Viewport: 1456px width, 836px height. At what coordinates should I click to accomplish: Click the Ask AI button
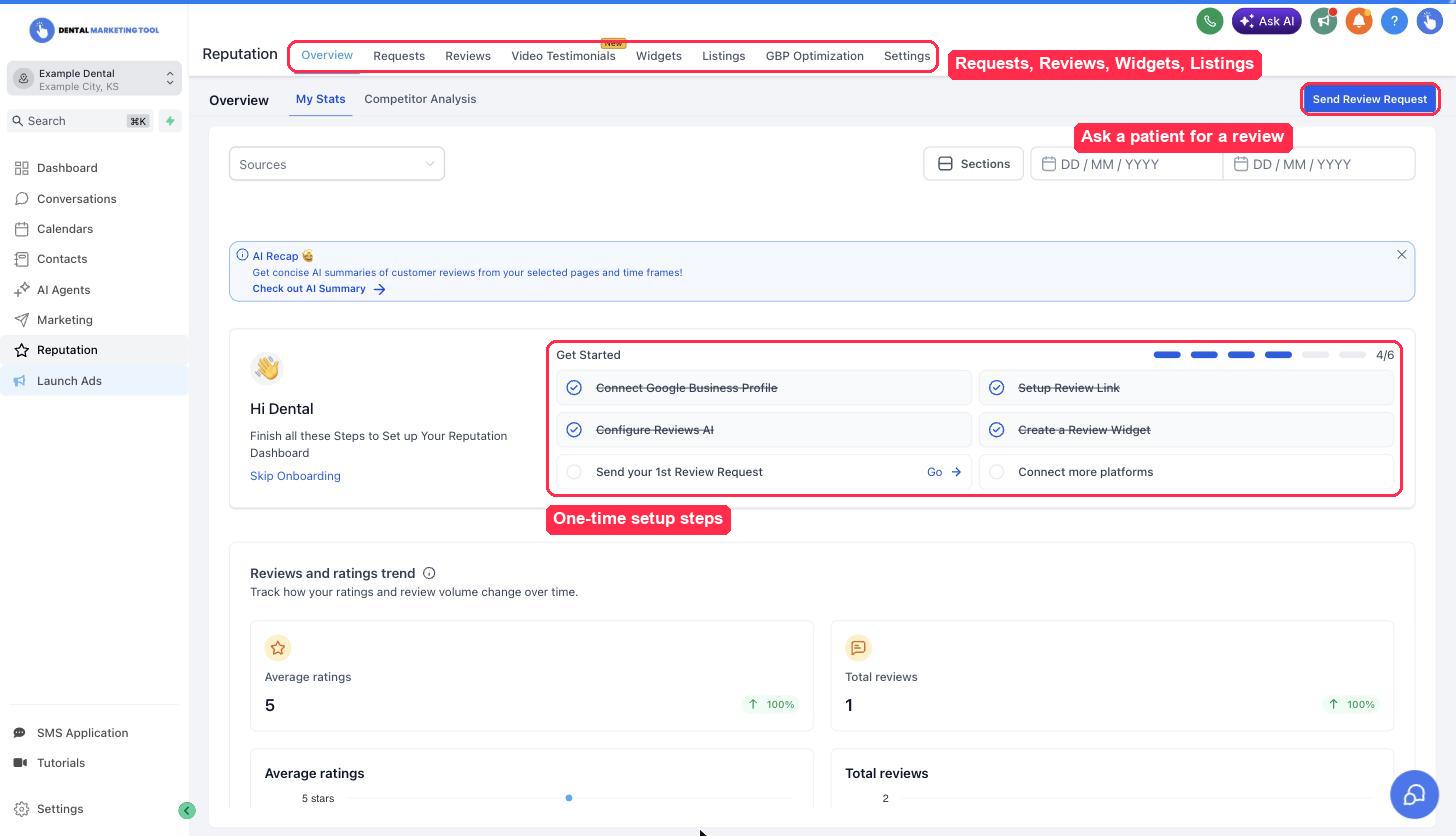point(1267,21)
